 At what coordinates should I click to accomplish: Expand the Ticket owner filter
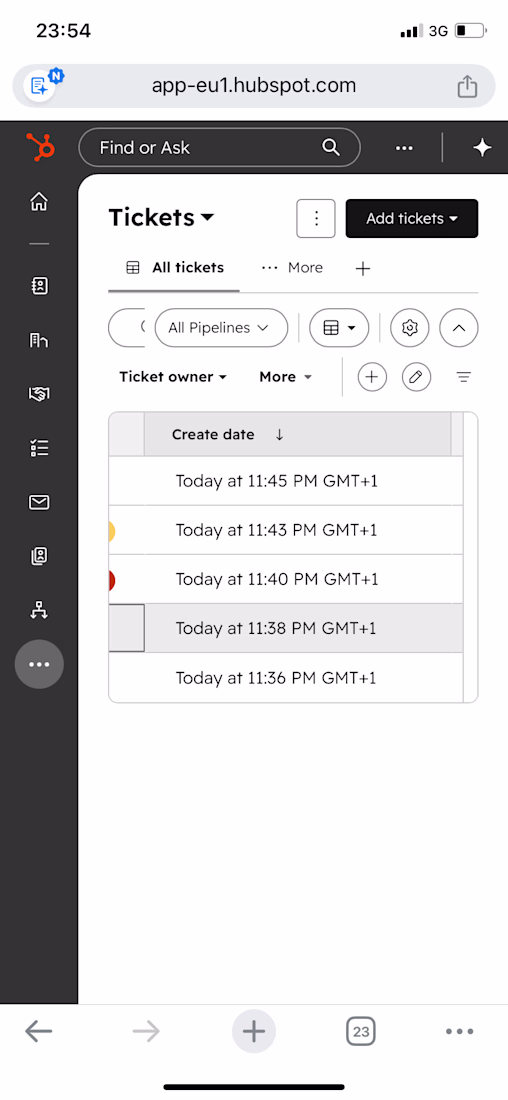pos(173,377)
